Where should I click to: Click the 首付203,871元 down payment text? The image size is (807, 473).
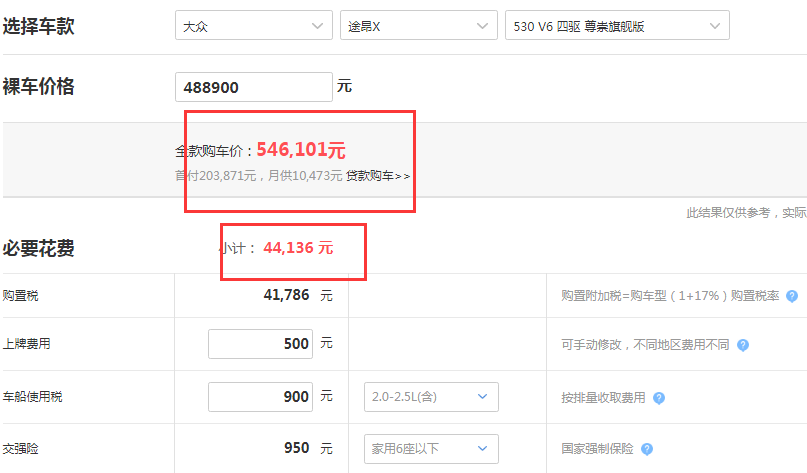(216, 176)
